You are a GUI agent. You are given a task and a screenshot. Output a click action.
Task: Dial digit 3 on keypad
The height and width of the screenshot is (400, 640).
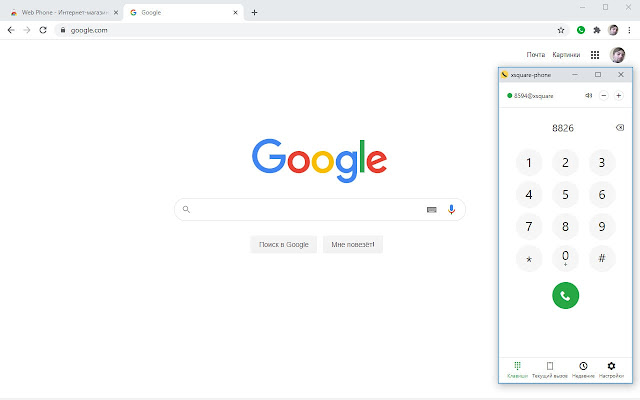coord(602,163)
